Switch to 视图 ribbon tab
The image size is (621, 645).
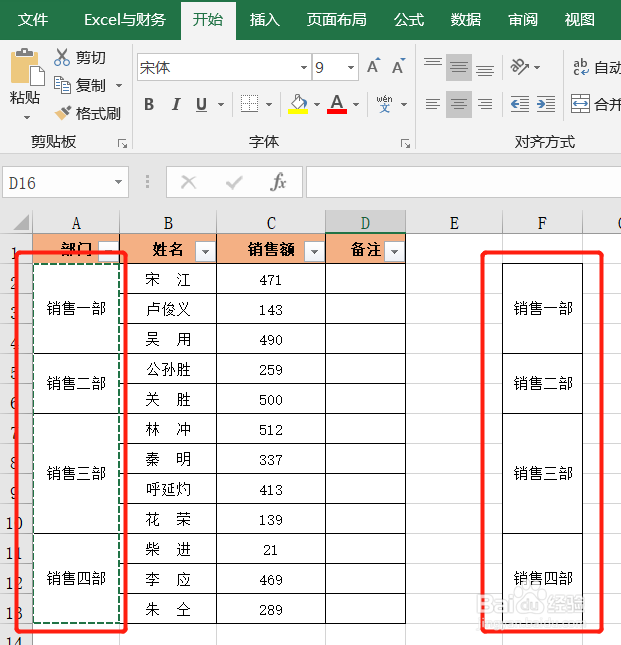tap(579, 20)
